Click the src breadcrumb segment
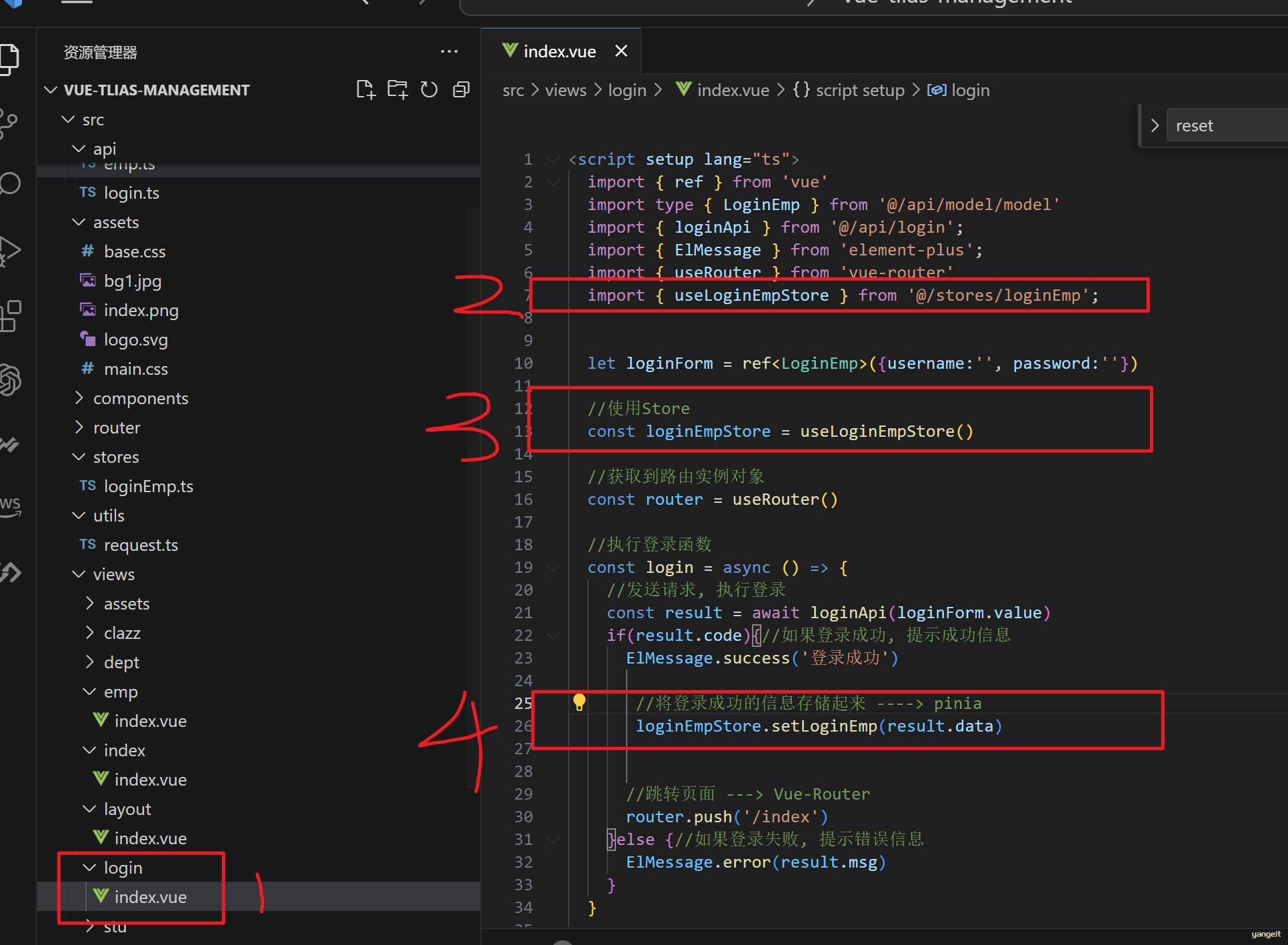 513,90
